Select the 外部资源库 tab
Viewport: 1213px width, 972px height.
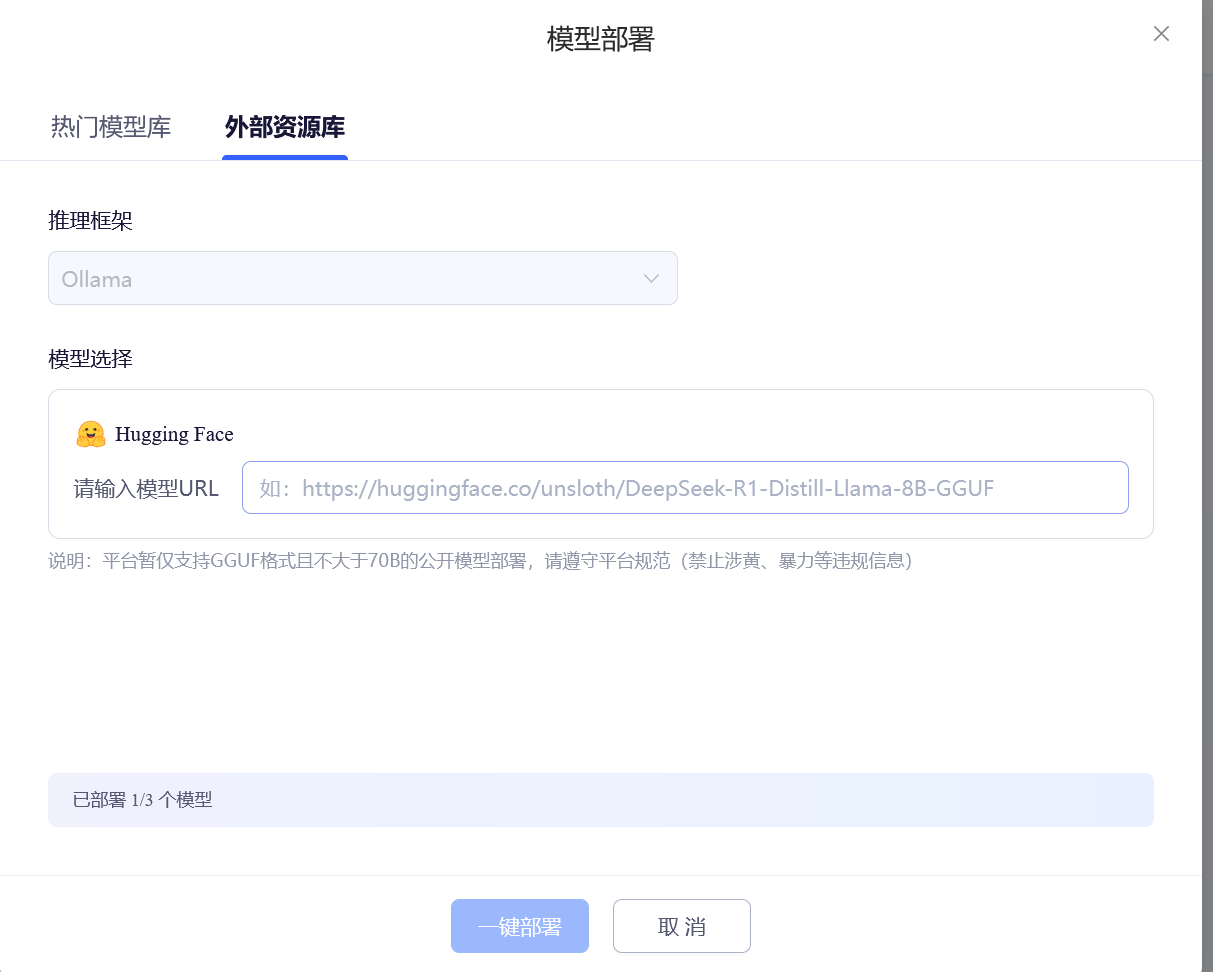tap(285, 127)
